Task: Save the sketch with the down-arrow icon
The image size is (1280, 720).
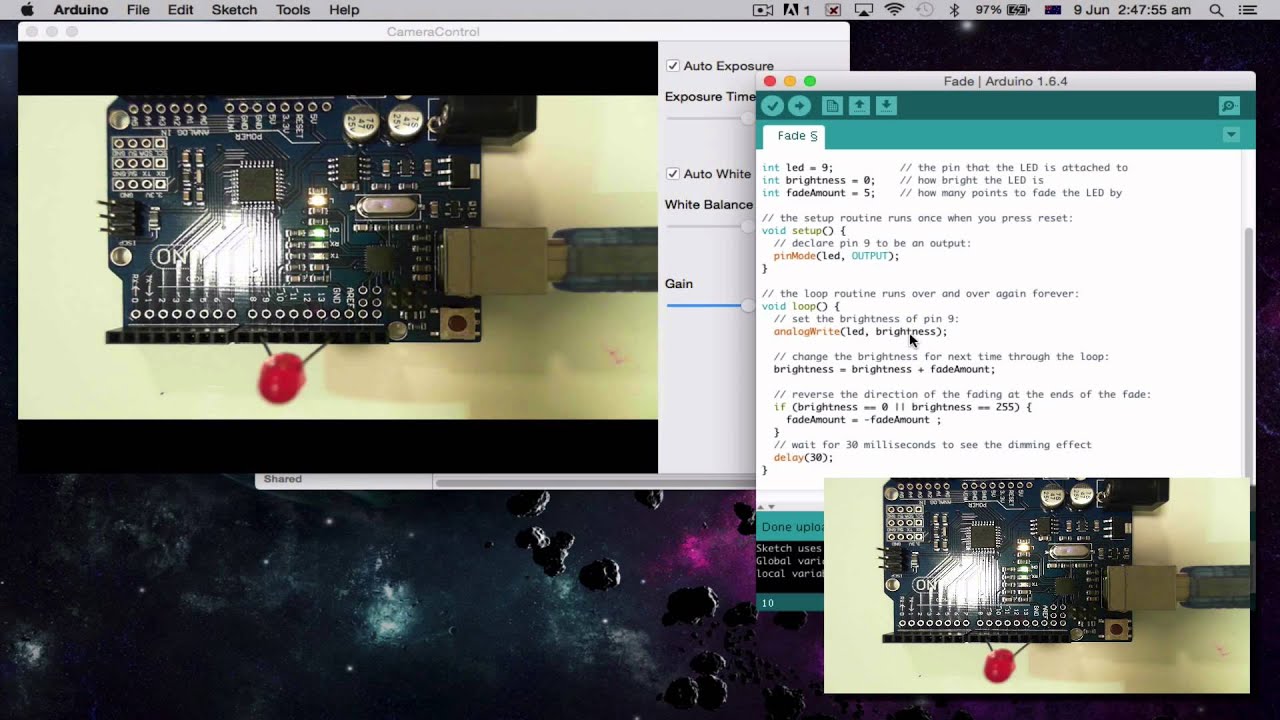Action: [x=886, y=106]
